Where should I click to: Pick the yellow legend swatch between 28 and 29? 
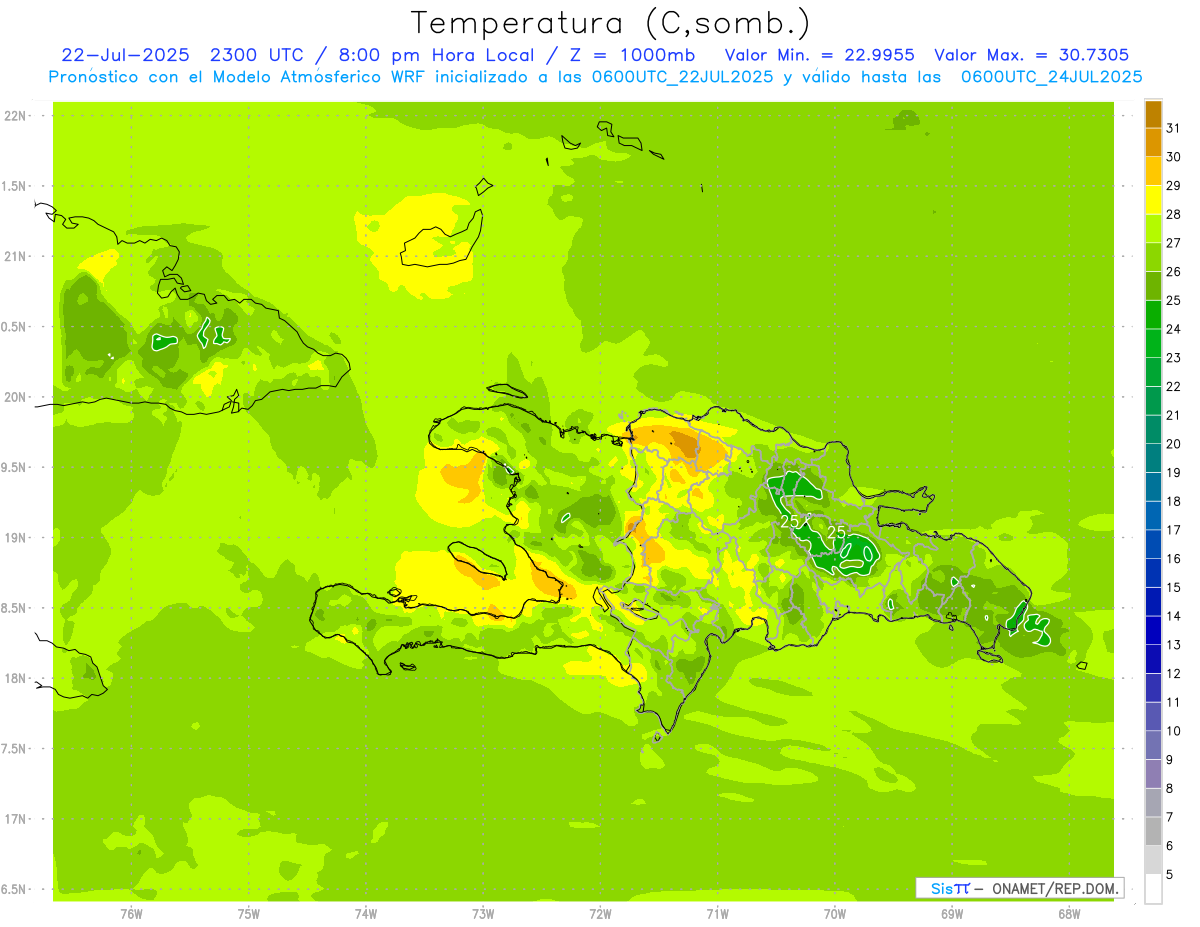pos(1153,200)
